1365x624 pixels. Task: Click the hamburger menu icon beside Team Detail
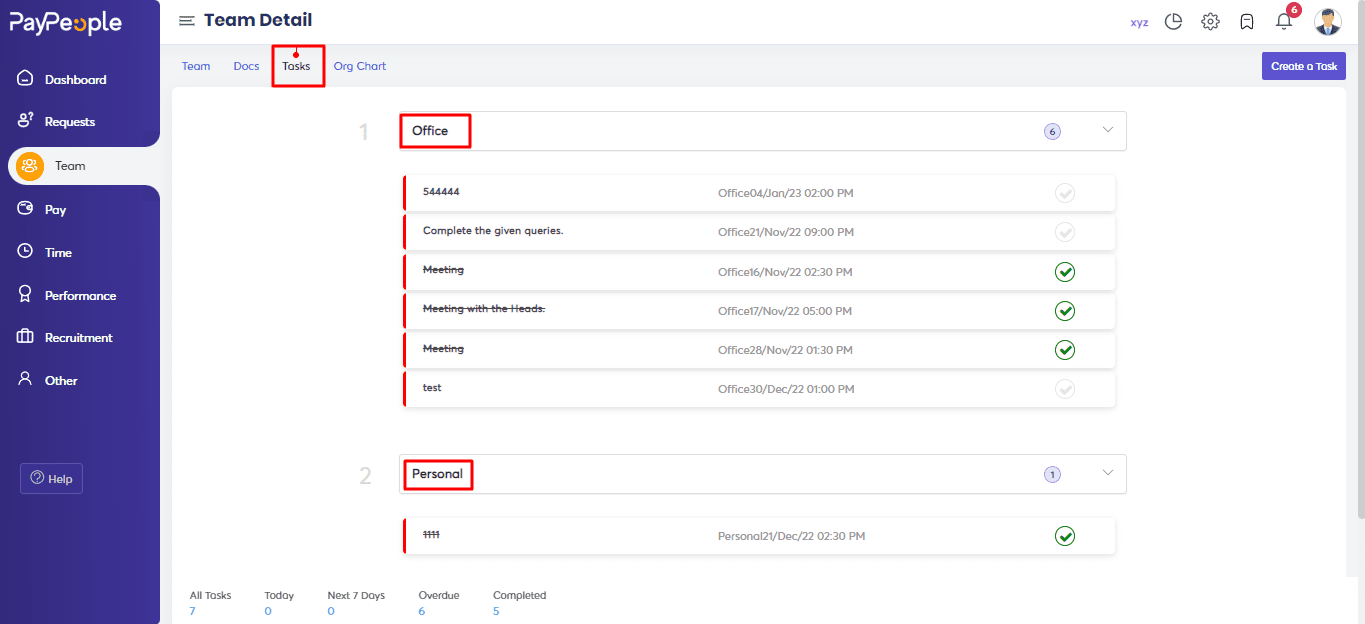pos(187,21)
